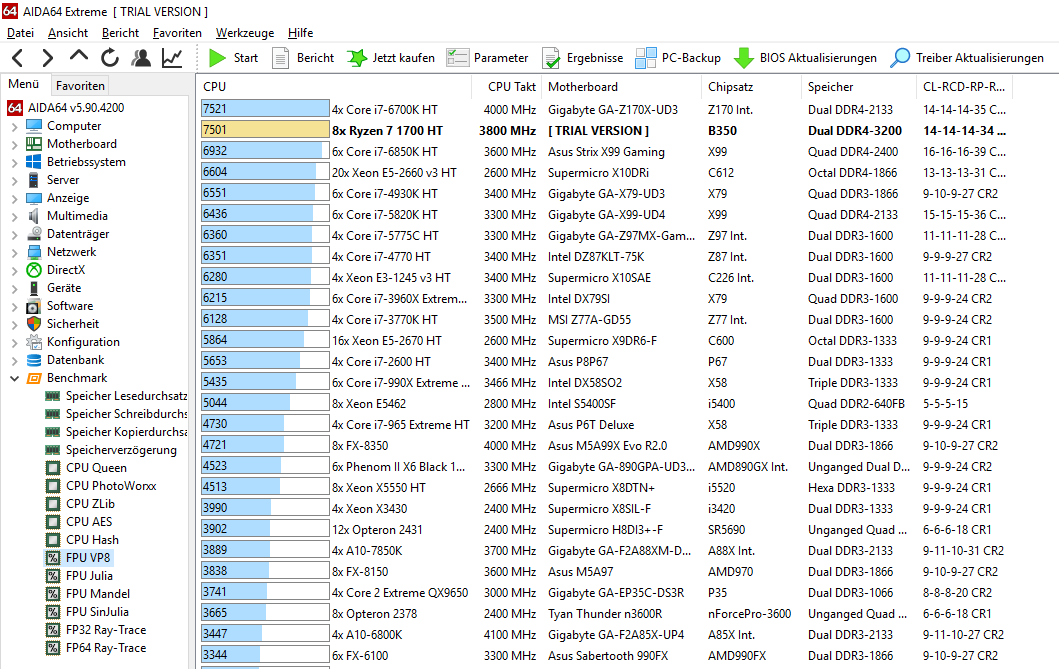This screenshot has height=669, width=1059.
Task: Select the 7521 score bar for i7-6700K
Action: [x=265, y=109]
